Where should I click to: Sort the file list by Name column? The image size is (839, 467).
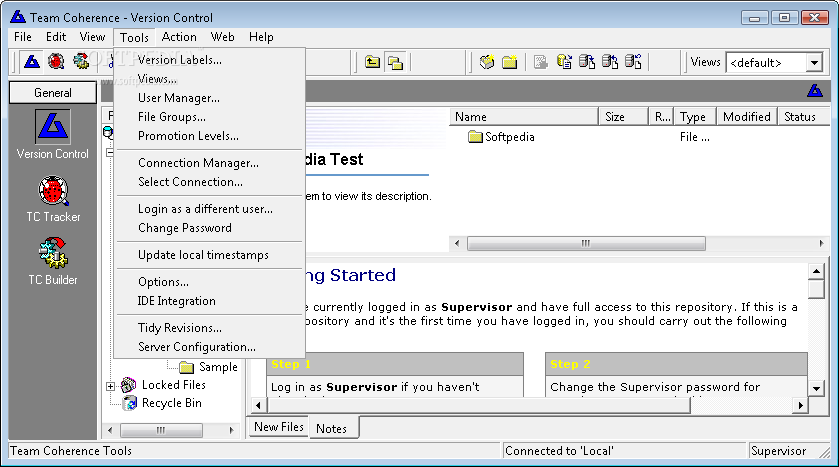click(523, 117)
